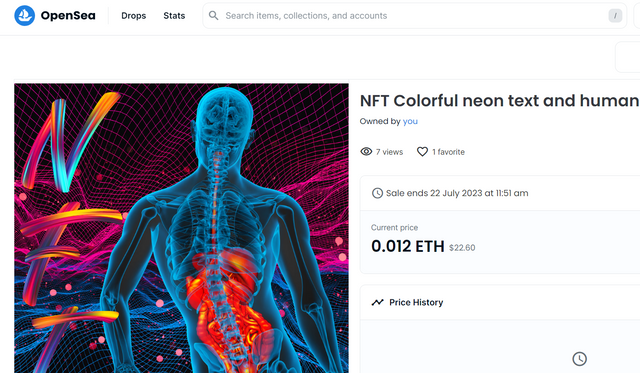Favorite the item with the heart icon
The width and height of the screenshot is (640, 373).
pos(422,152)
